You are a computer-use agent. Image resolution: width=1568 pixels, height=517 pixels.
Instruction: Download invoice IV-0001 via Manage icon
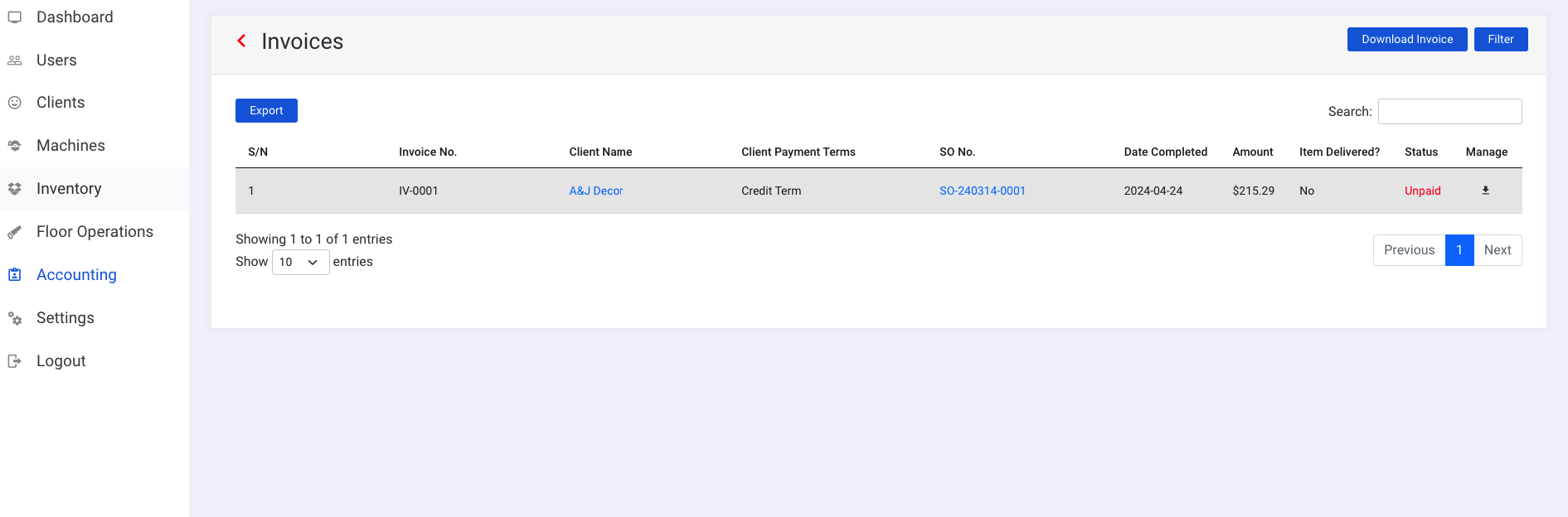click(x=1485, y=191)
